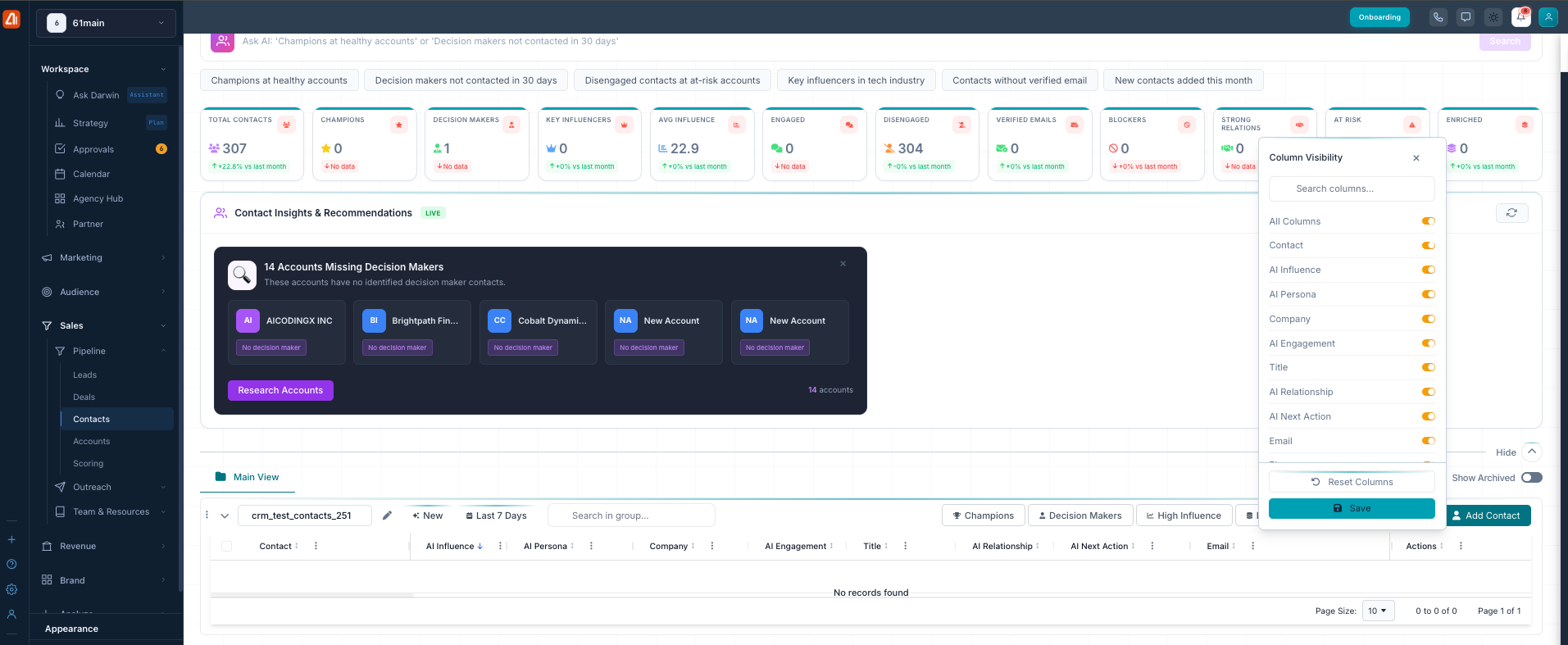
Task: Enable the Show Archived switch
Action: [x=1531, y=478]
